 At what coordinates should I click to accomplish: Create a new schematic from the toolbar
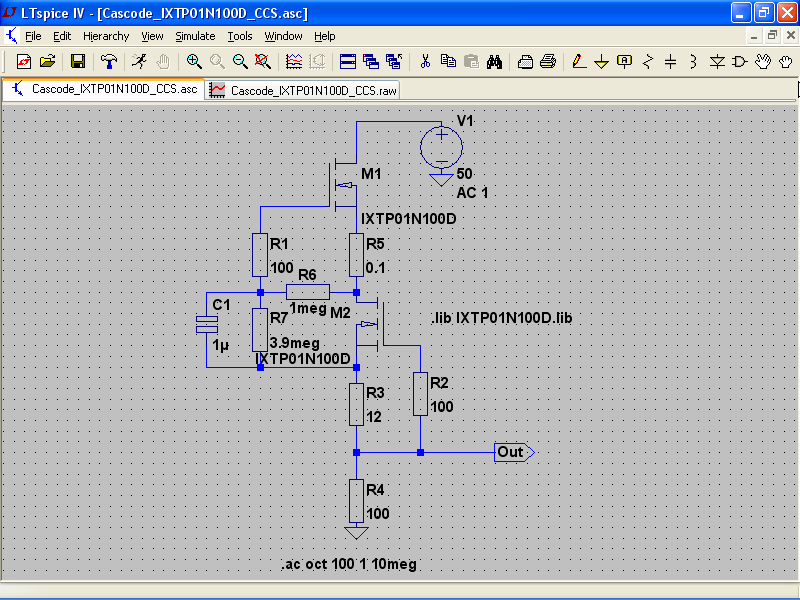point(24,62)
